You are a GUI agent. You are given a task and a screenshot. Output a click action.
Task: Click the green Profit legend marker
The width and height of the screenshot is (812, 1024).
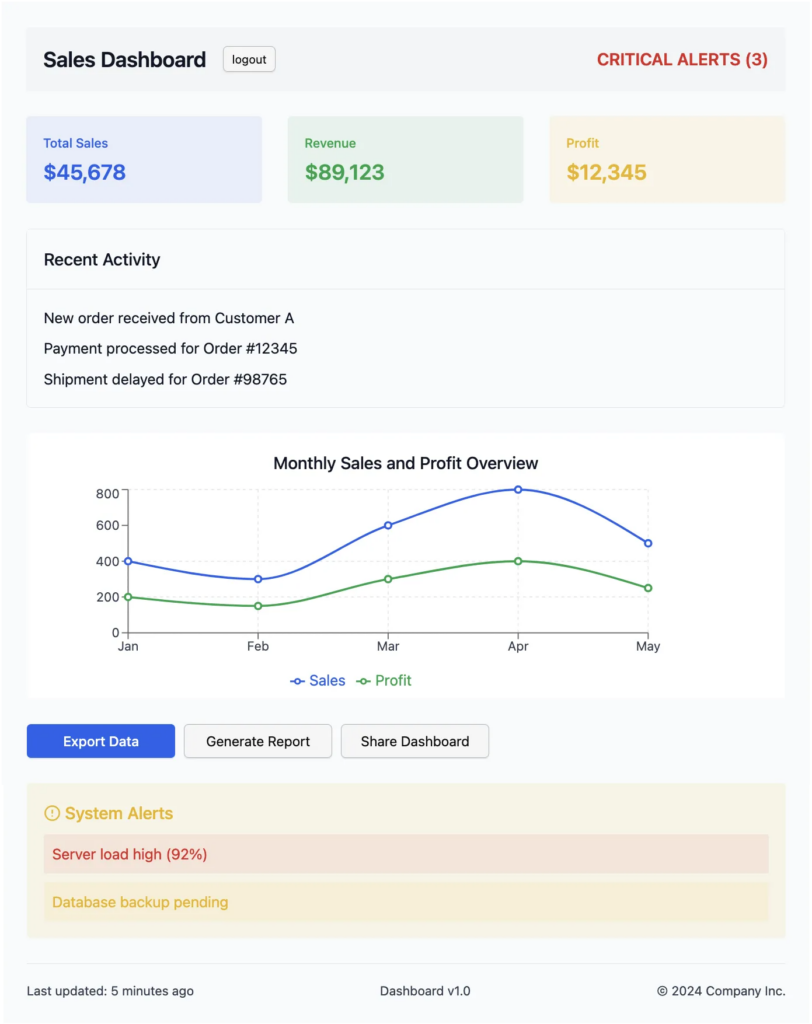pos(366,680)
